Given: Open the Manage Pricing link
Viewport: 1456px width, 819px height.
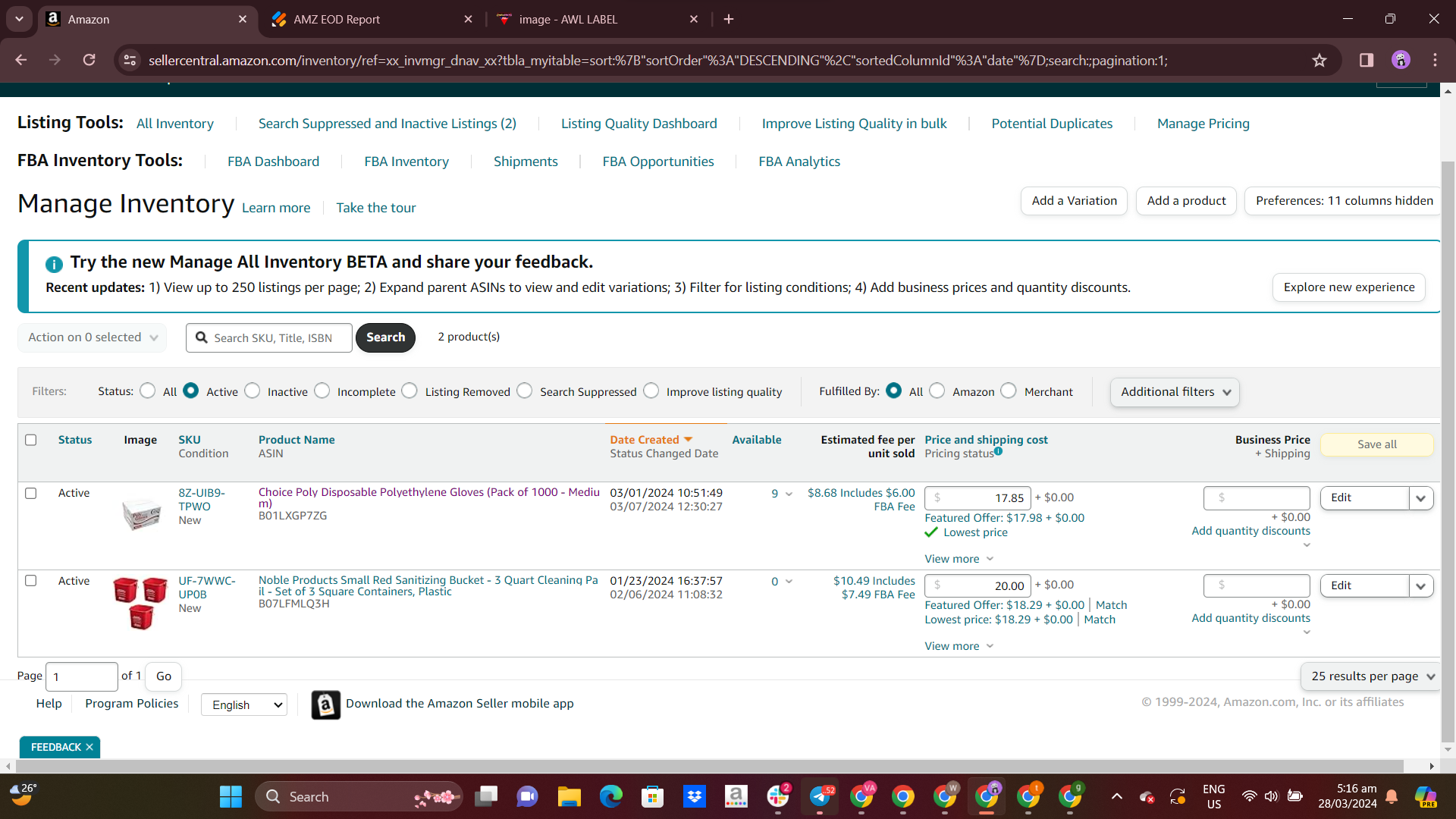Looking at the screenshot, I should tap(1203, 124).
